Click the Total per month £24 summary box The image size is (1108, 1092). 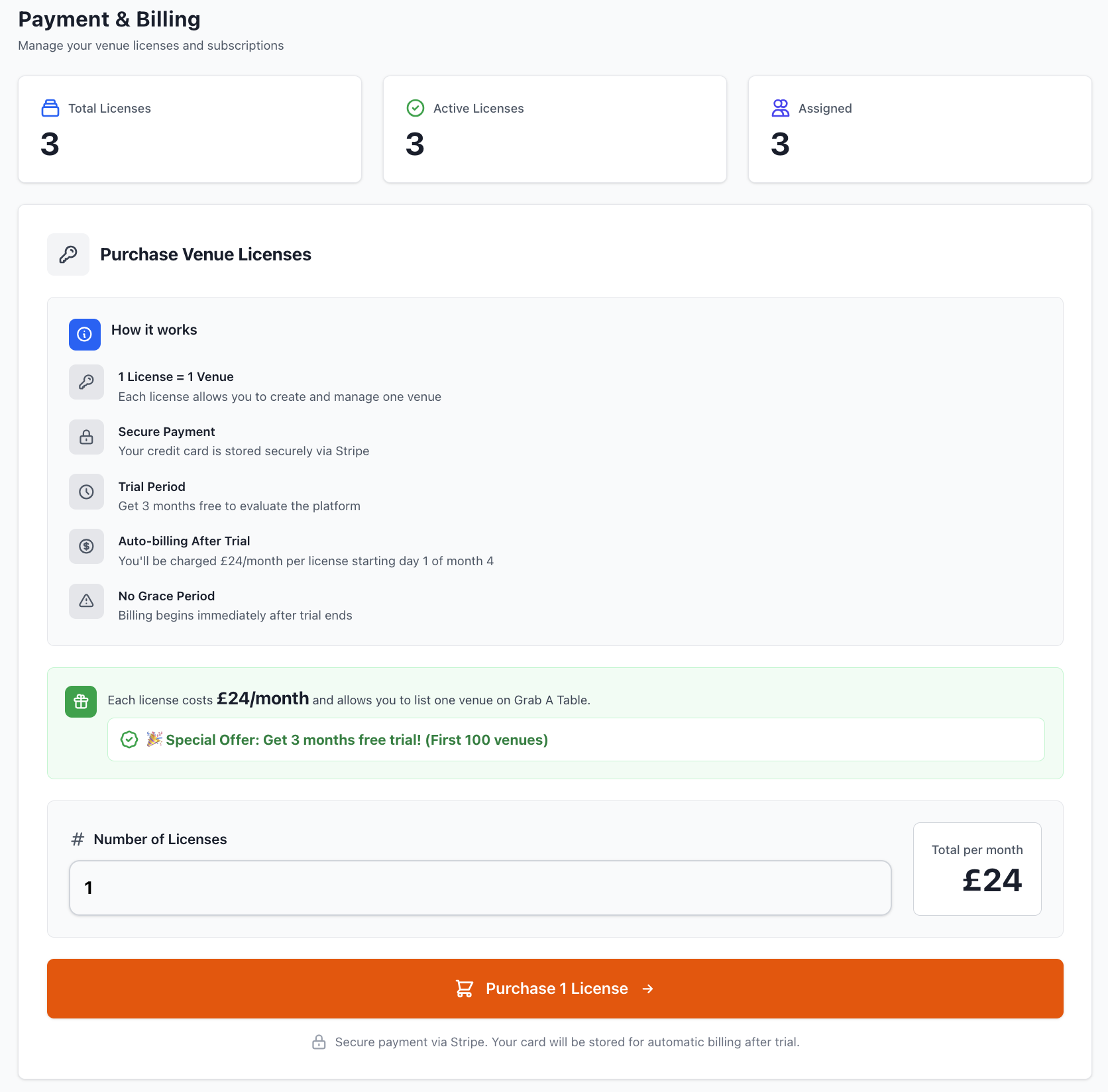coord(977,869)
